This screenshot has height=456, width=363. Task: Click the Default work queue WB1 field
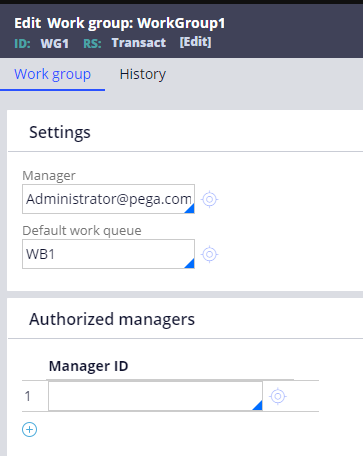click(x=108, y=254)
